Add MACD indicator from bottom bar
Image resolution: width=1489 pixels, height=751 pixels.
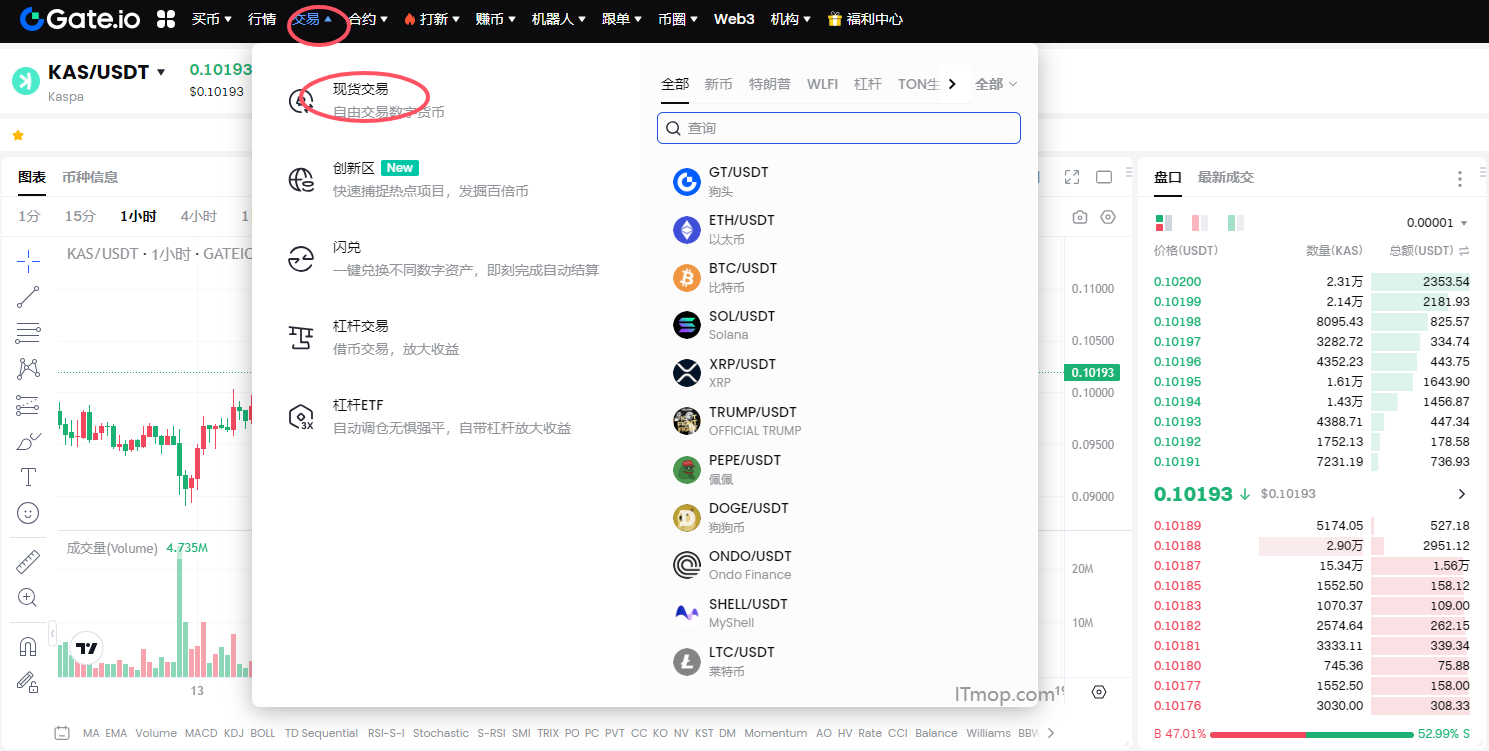tap(201, 733)
